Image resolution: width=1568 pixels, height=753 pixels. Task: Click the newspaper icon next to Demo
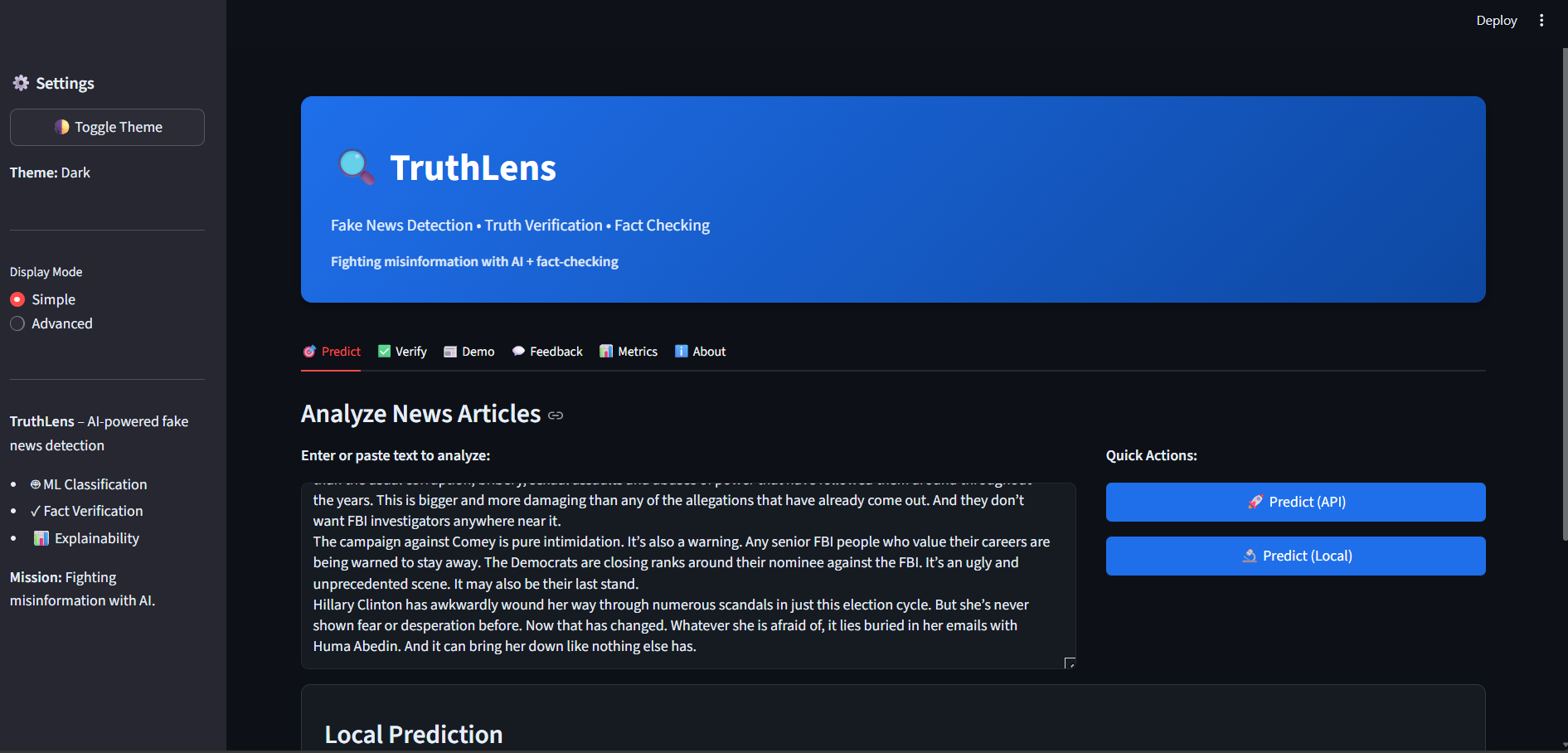[x=451, y=351]
